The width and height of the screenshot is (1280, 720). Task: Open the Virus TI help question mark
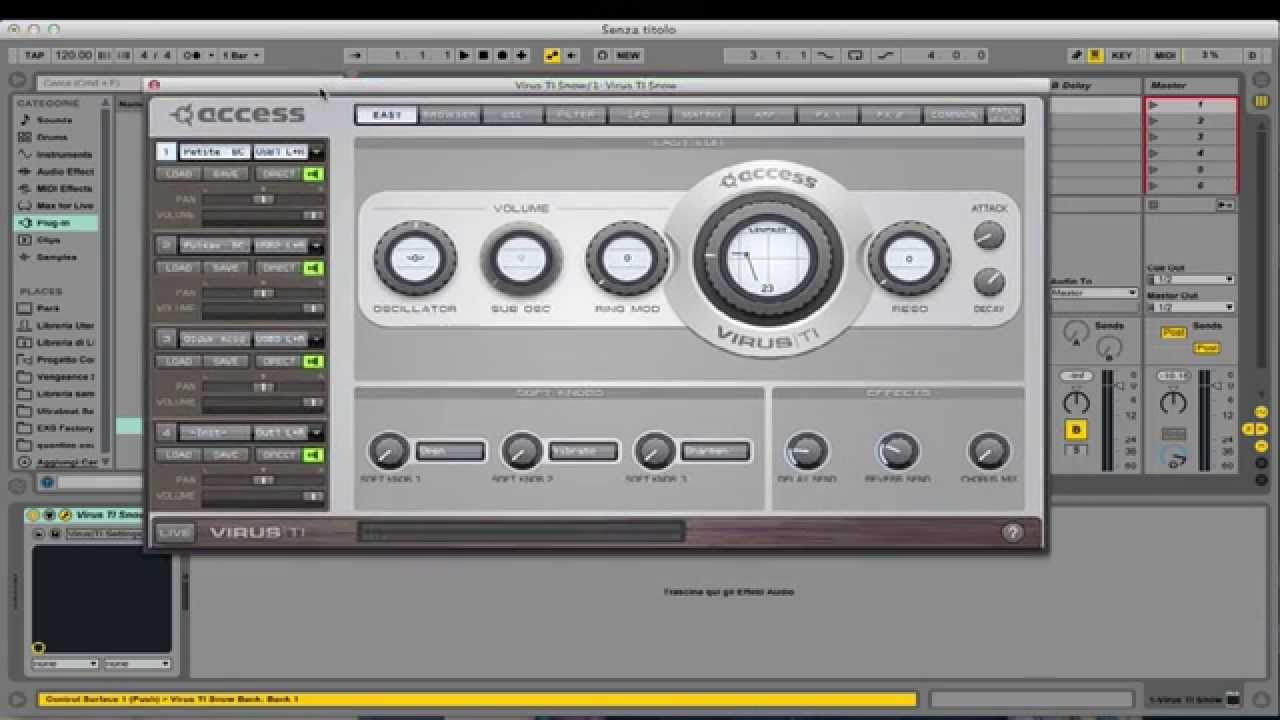tap(1012, 532)
